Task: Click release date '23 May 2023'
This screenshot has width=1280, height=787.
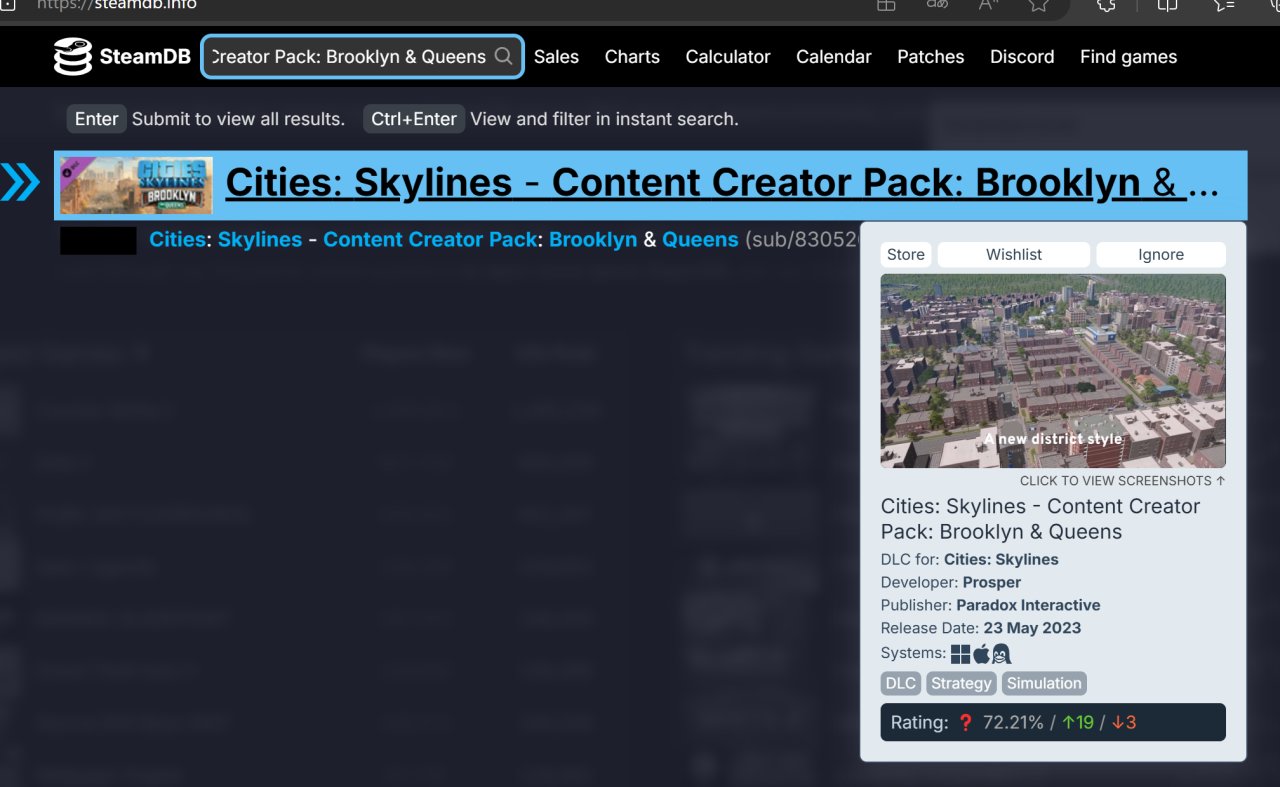Action: (x=1032, y=629)
